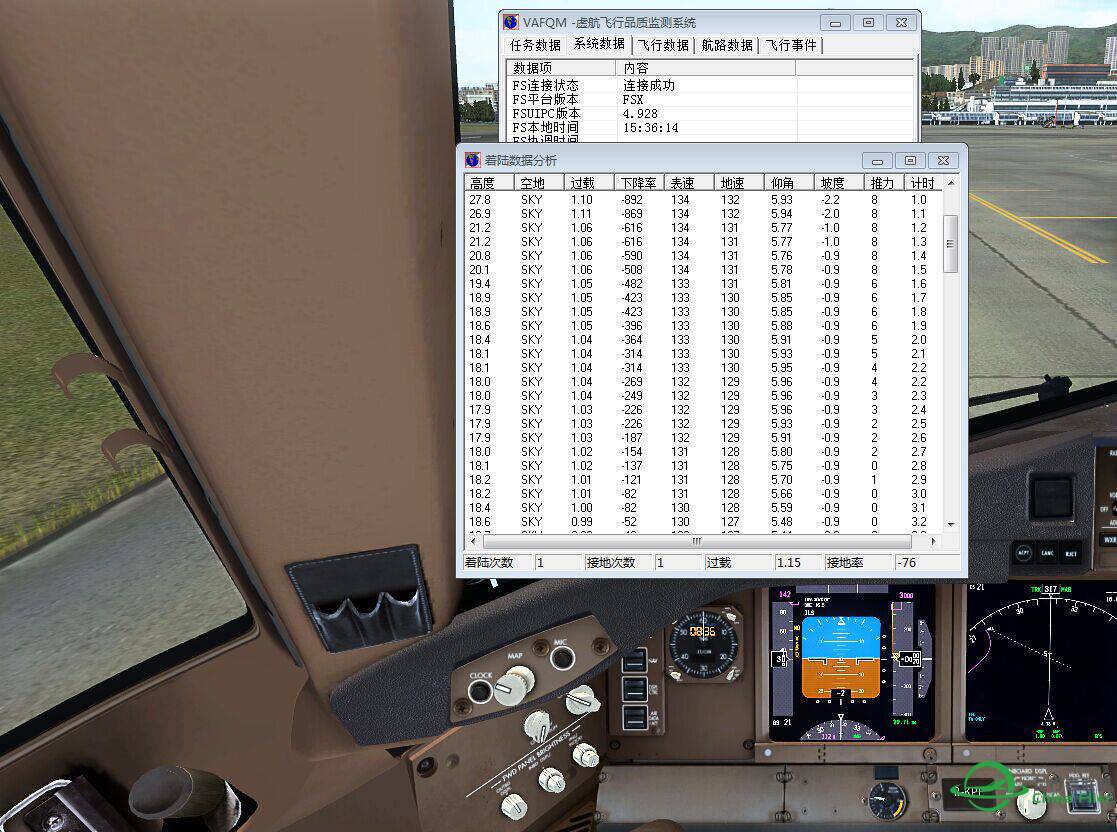Click the 过载 column header
Image resolution: width=1117 pixels, height=832 pixels.
(x=582, y=182)
